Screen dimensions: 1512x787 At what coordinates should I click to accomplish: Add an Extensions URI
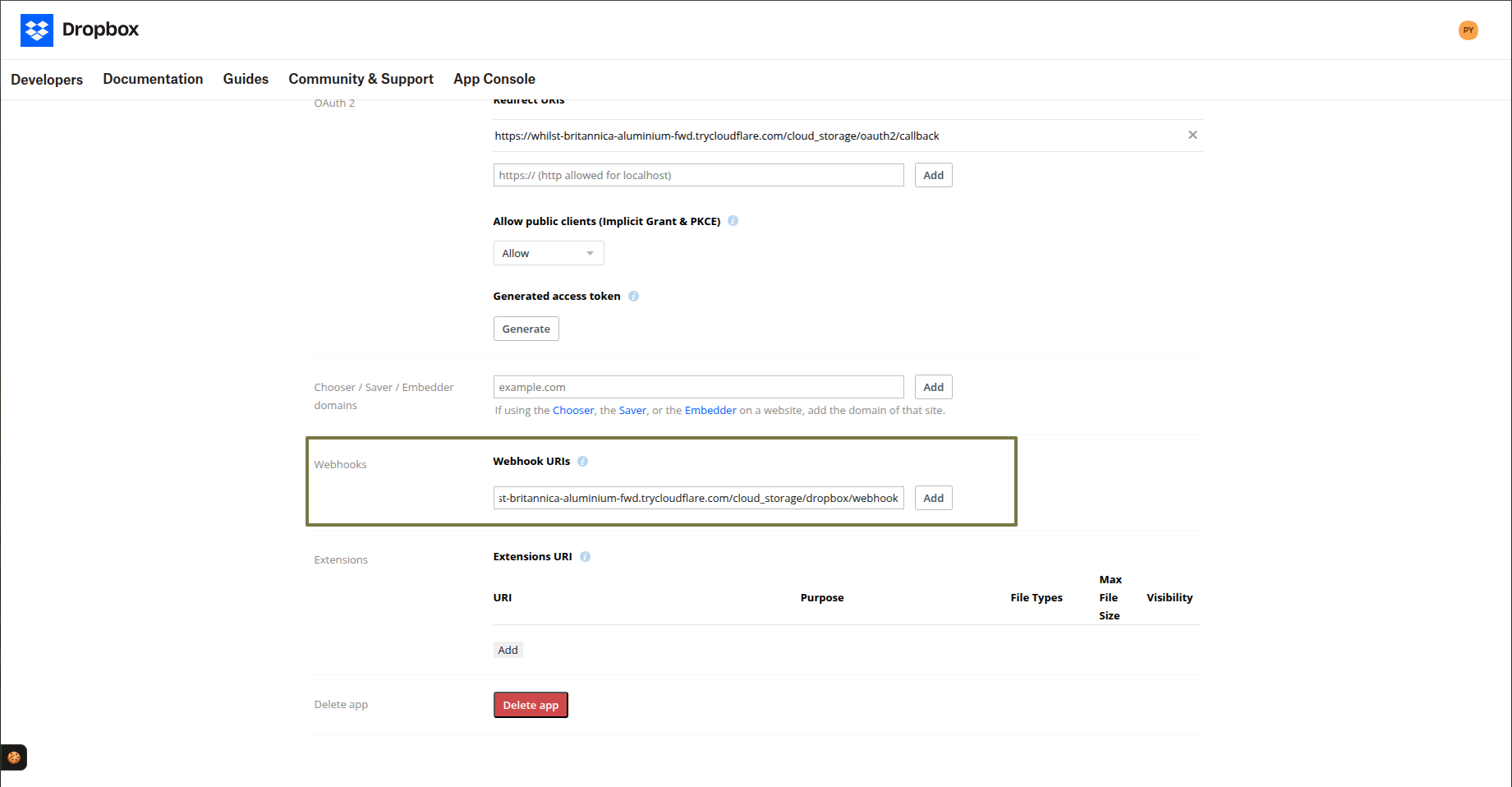[x=508, y=650]
